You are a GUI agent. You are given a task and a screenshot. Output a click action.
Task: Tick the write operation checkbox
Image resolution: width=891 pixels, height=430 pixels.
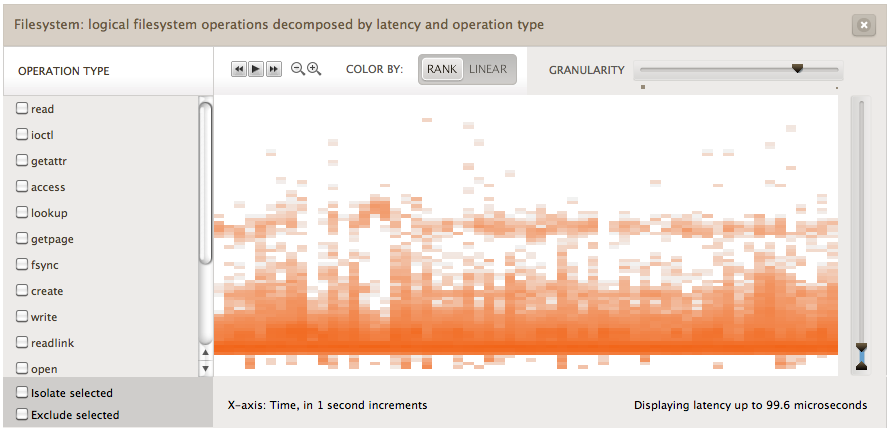(x=22, y=316)
